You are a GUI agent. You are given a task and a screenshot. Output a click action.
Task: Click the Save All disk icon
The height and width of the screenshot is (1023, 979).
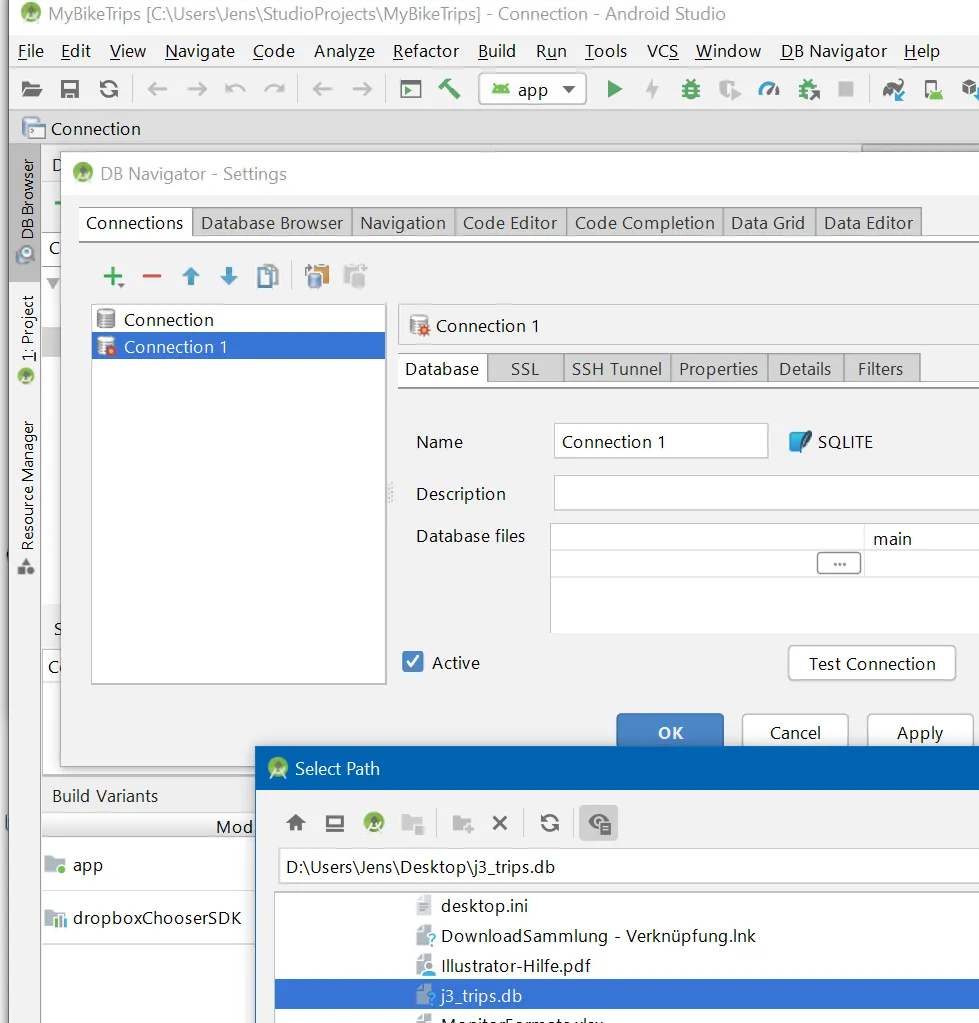[x=70, y=89]
